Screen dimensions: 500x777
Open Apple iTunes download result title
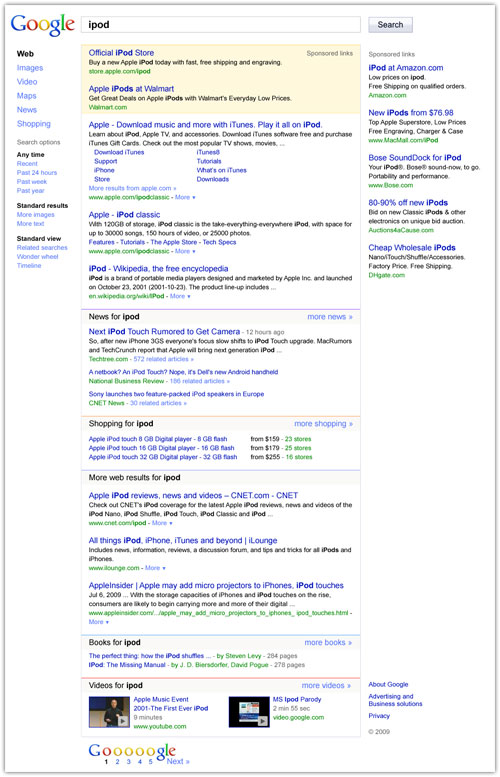(x=205, y=125)
